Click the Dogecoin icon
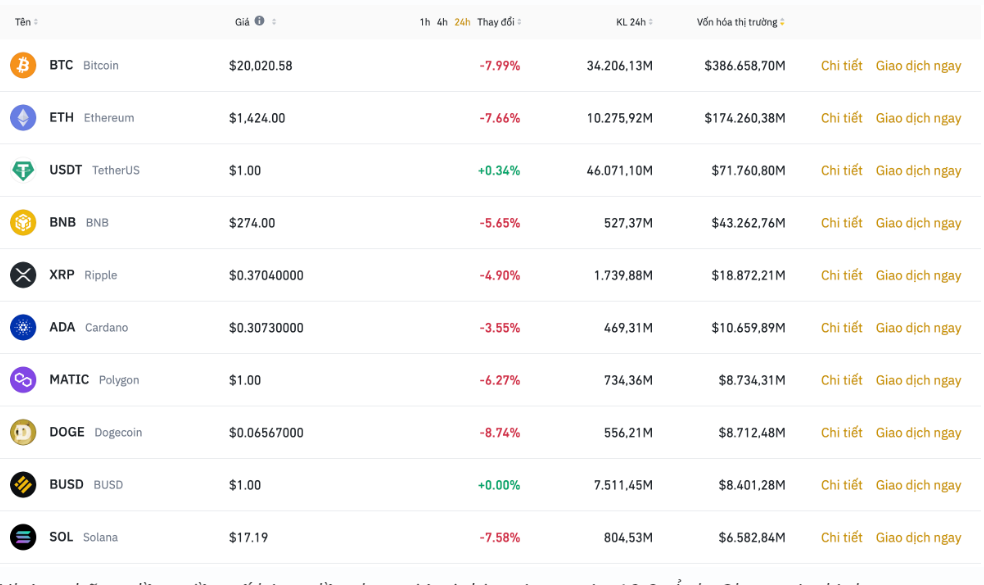Image resolution: width=984 pixels, height=585 pixels. click(23, 432)
